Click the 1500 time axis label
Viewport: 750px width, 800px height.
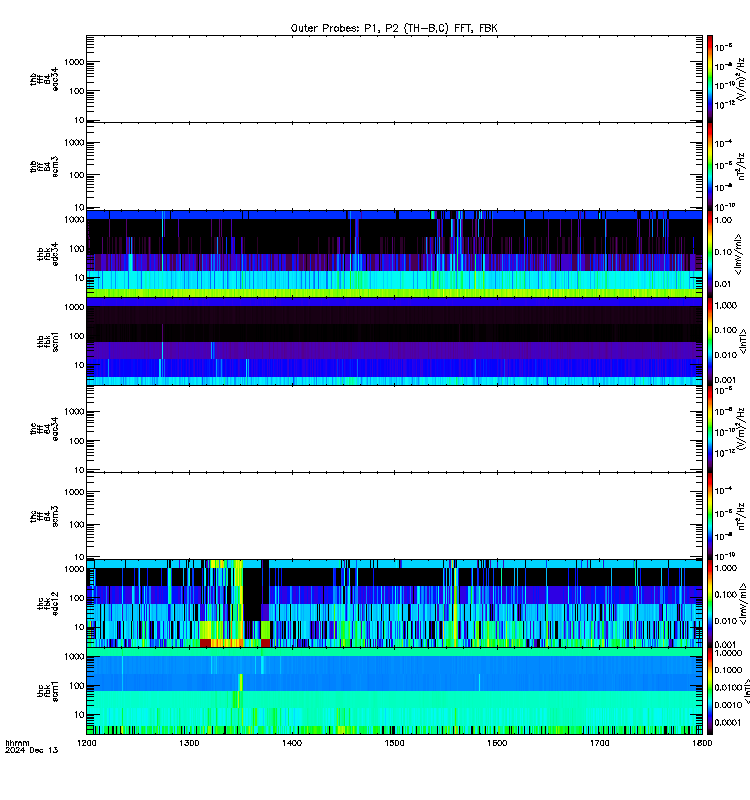point(394,743)
